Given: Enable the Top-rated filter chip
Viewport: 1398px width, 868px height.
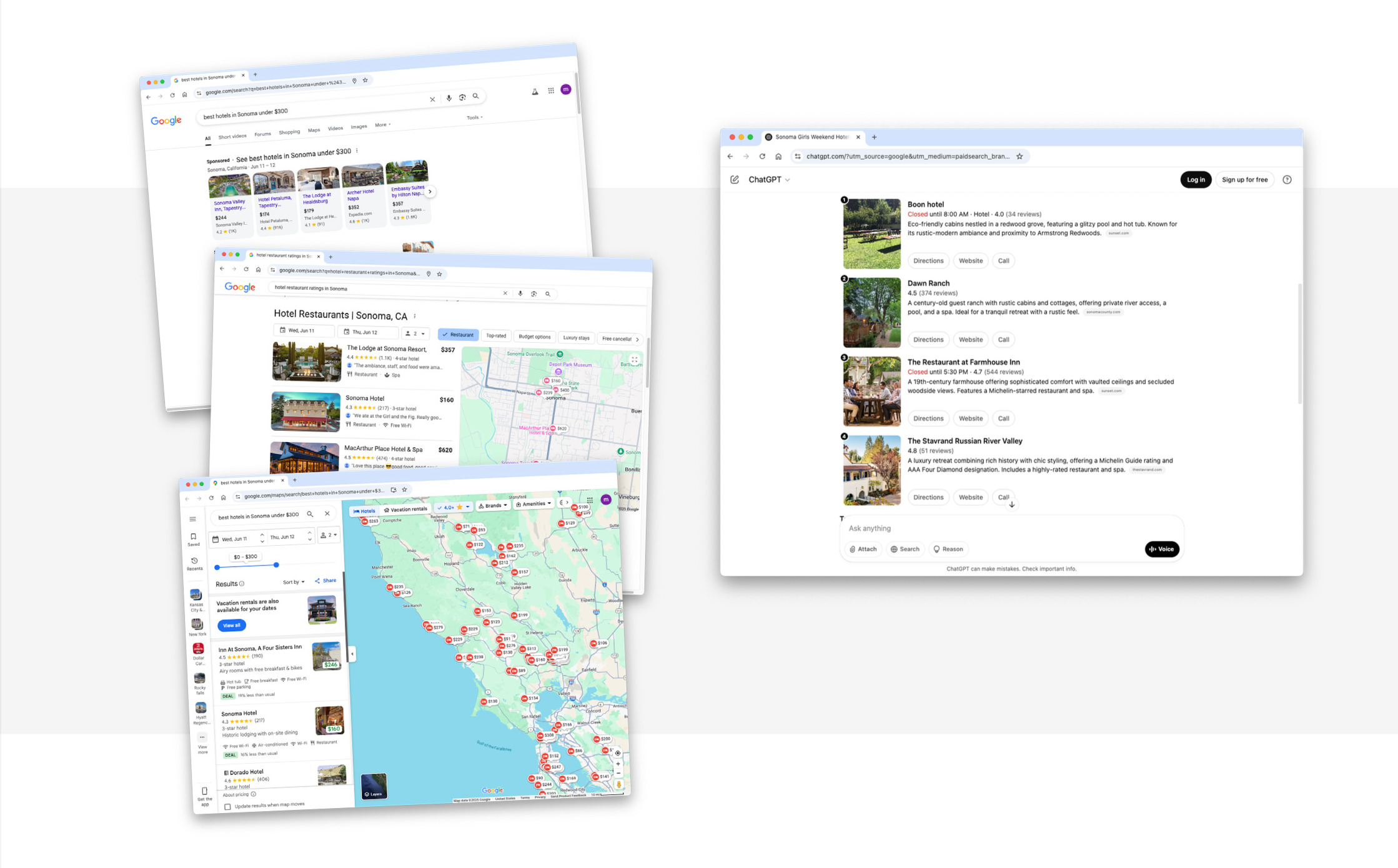Looking at the screenshot, I should click(496, 335).
